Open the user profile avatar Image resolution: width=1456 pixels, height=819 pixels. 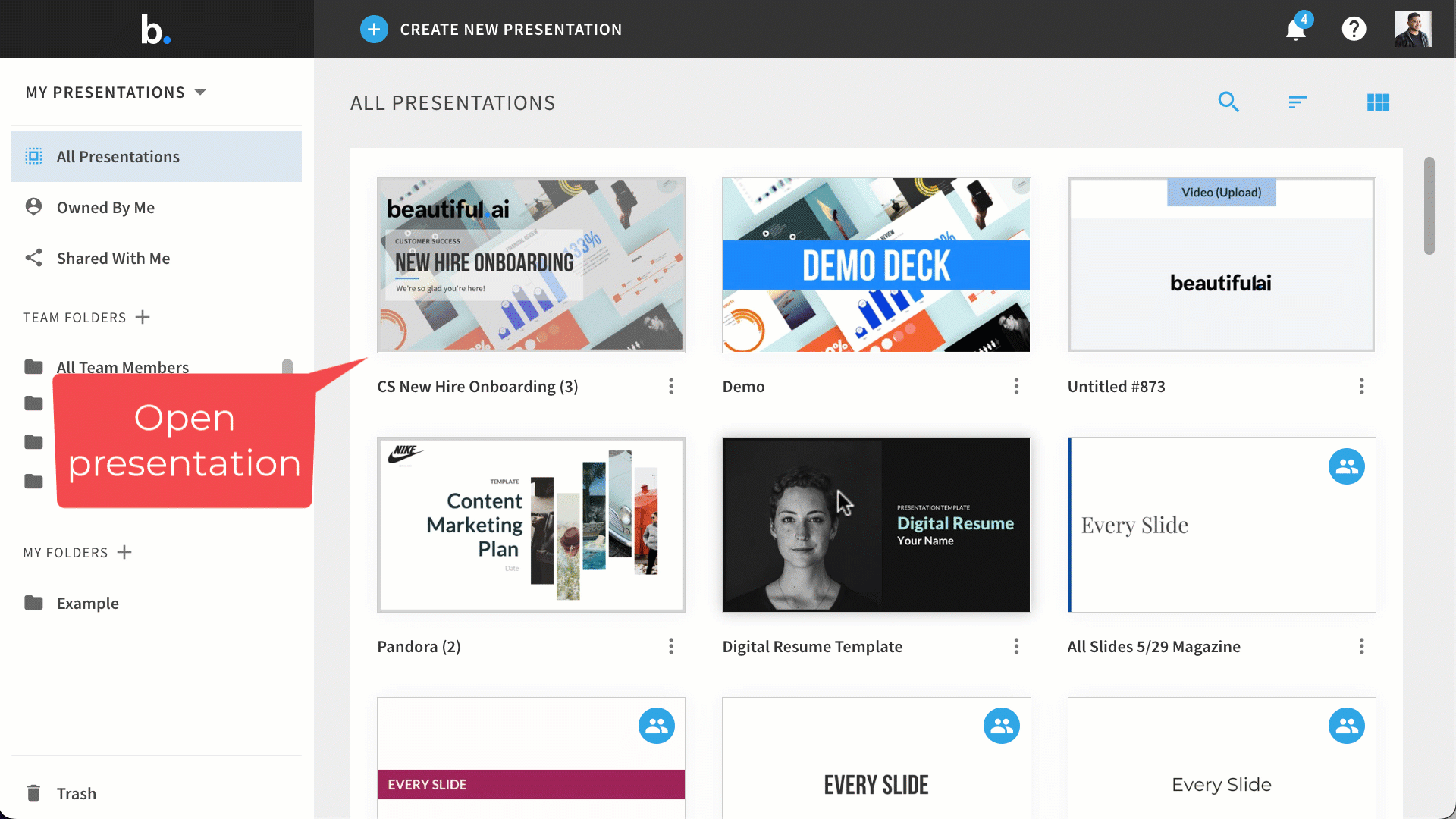tap(1413, 29)
